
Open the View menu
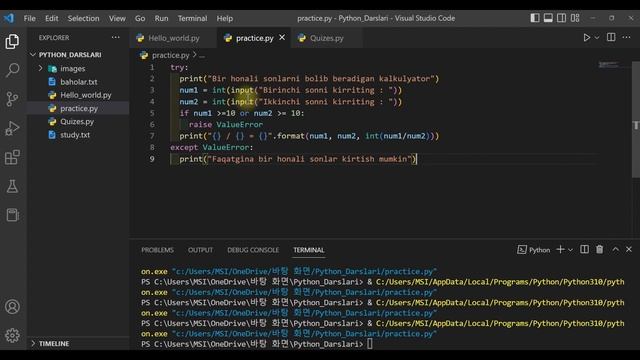click(x=117, y=18)
